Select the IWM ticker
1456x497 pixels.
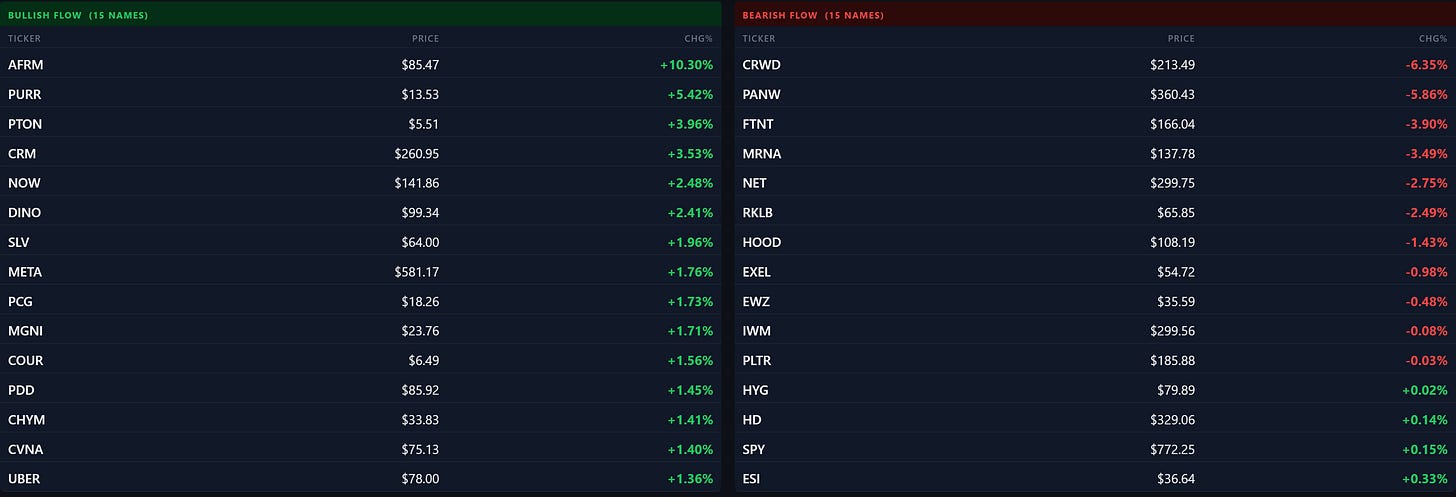click(756, 331)
